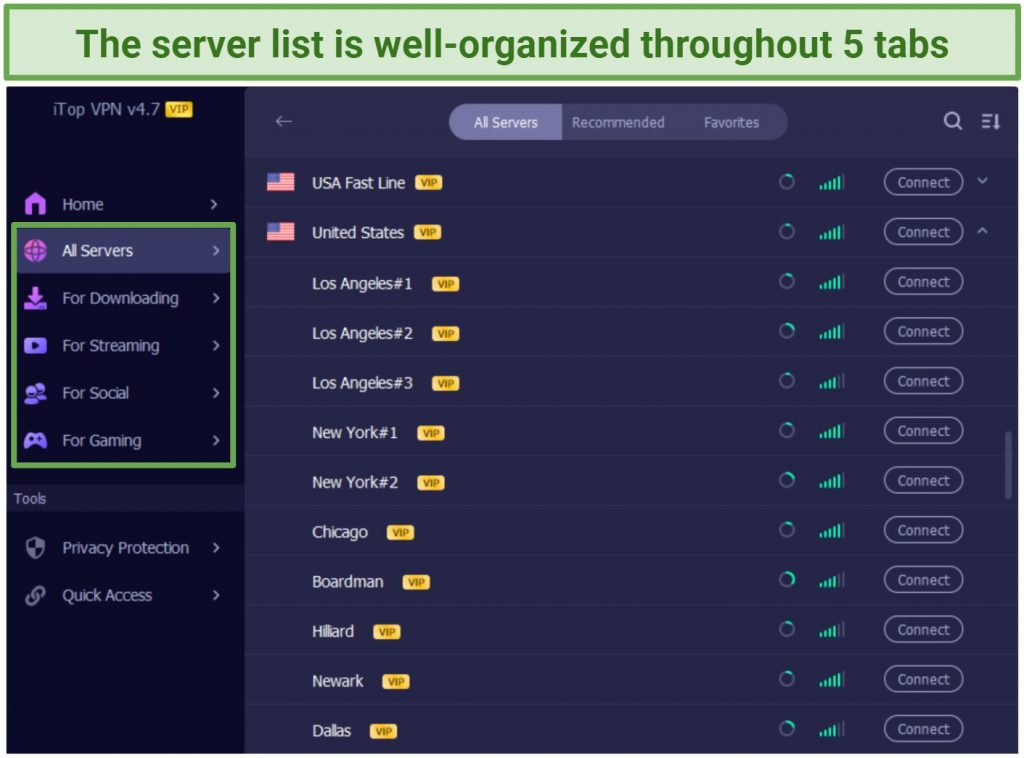
Task: Connect to USA Fast Line
Action: tap(923, 182)
